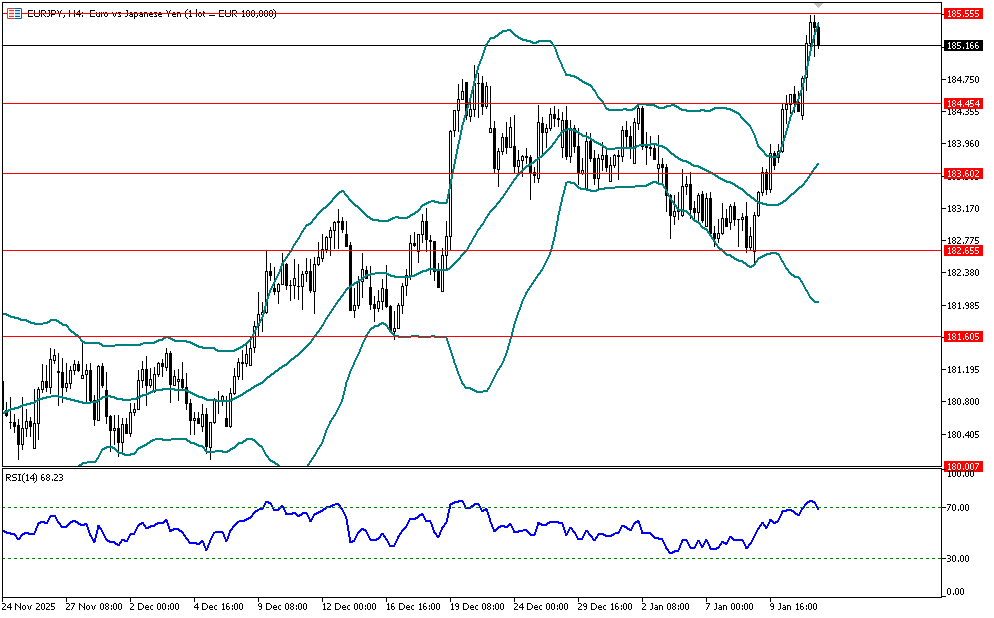The image size is (994, 618).
Task: Click the gray chart shift triangle marker
Action: pyautogui.click(x=818, y=7)
